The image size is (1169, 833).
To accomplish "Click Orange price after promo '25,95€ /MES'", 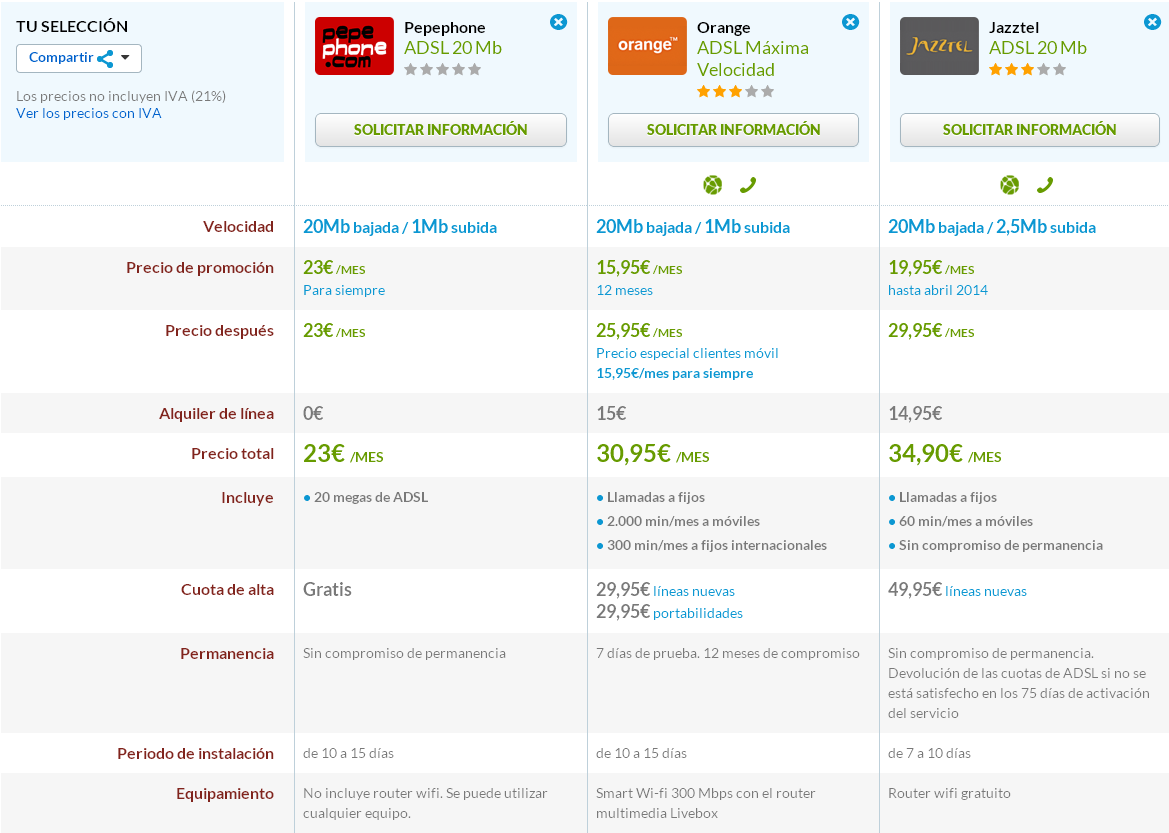I will (640, 331).
